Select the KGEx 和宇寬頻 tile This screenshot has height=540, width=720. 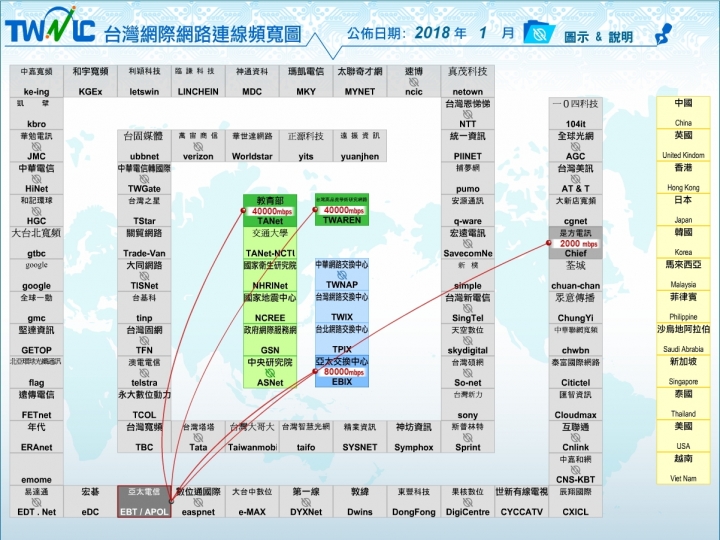90,81
